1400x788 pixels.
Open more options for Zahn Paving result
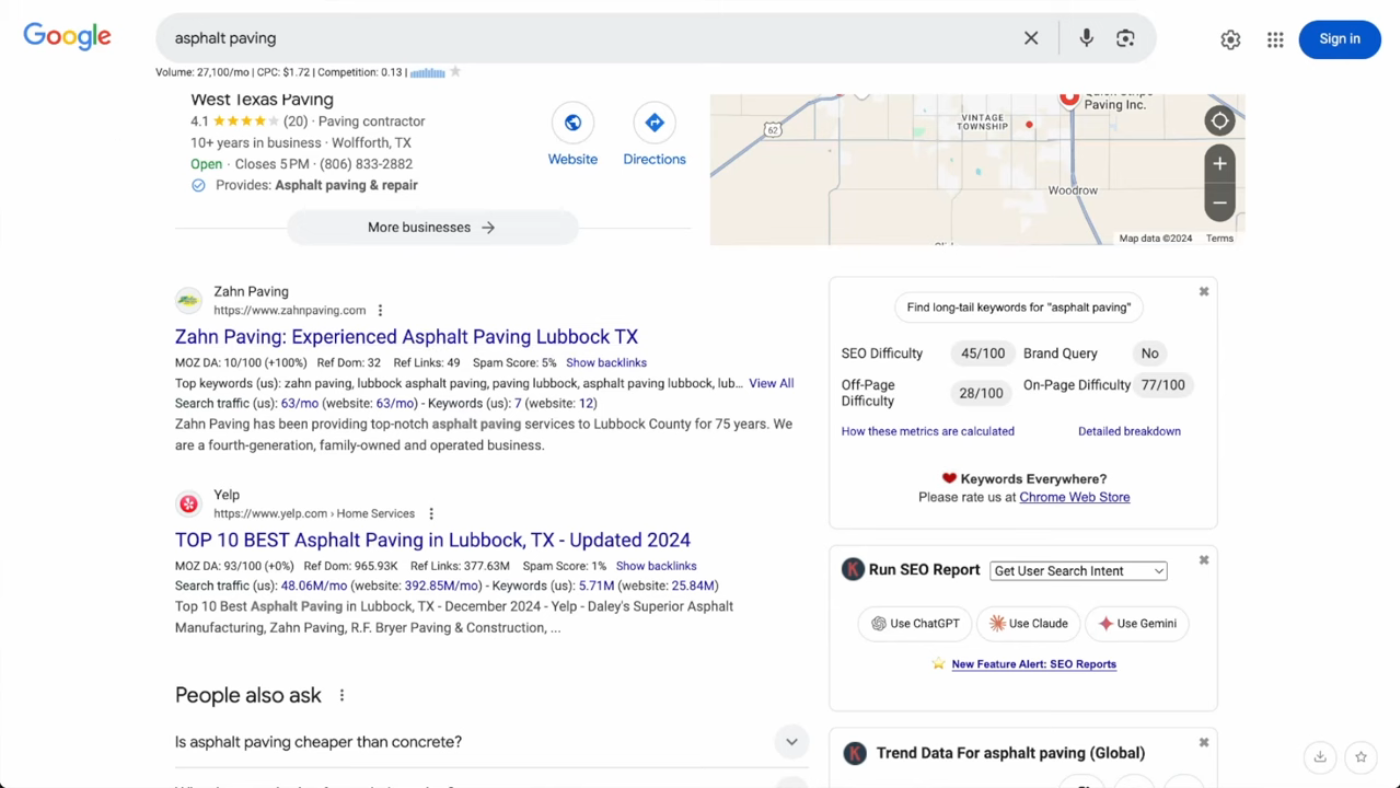coord(380,311)
